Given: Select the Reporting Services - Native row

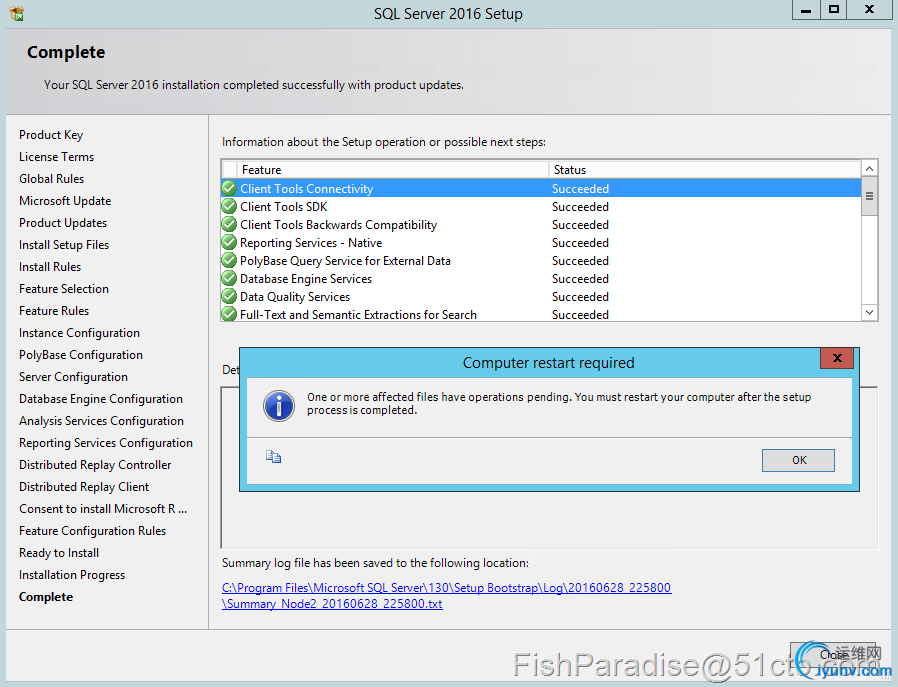Looking at the screenshot, I should click(x=541, y=243).
